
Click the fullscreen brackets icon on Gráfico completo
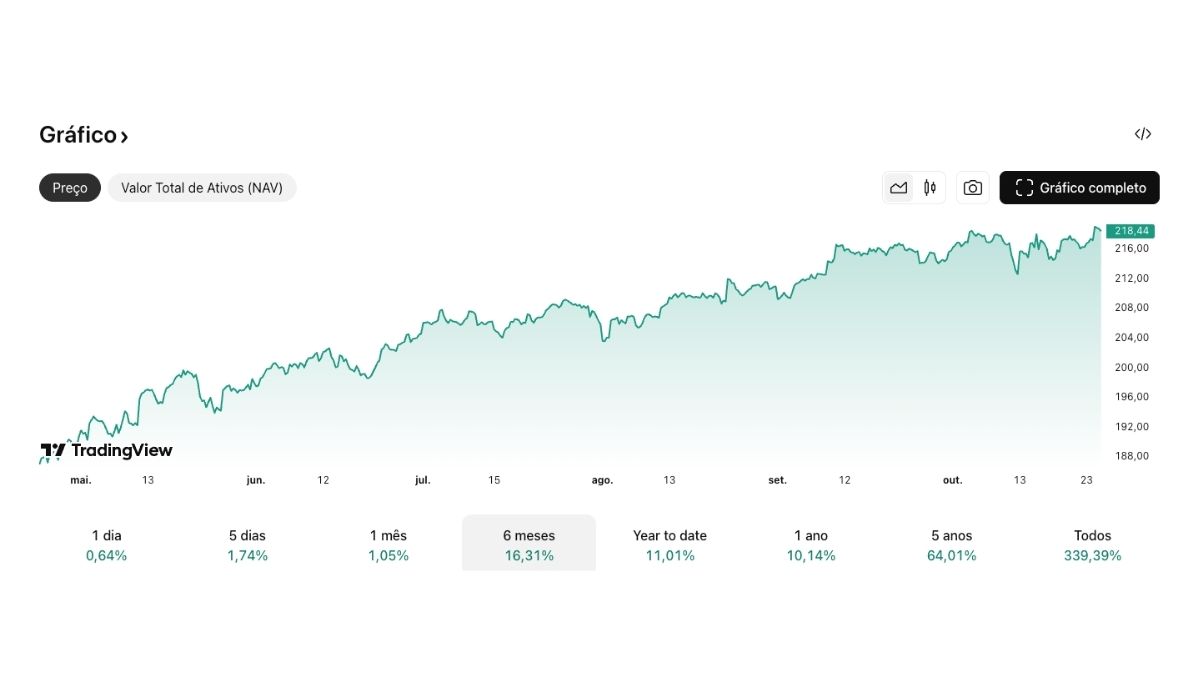[x=1023, y=187]
